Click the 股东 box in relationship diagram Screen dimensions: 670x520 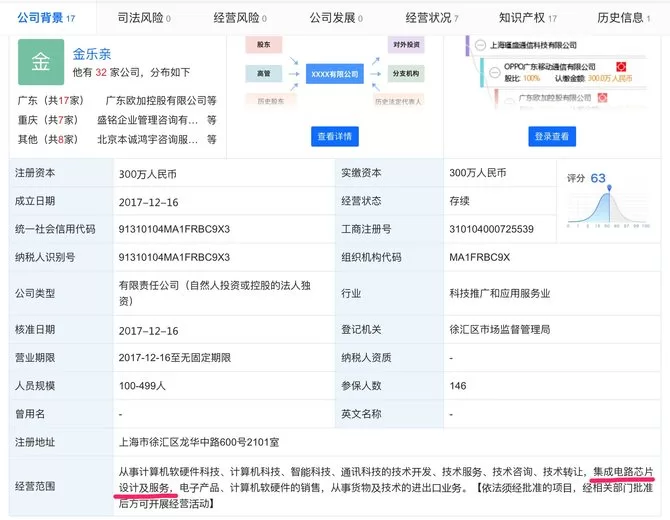pos(264,46)
